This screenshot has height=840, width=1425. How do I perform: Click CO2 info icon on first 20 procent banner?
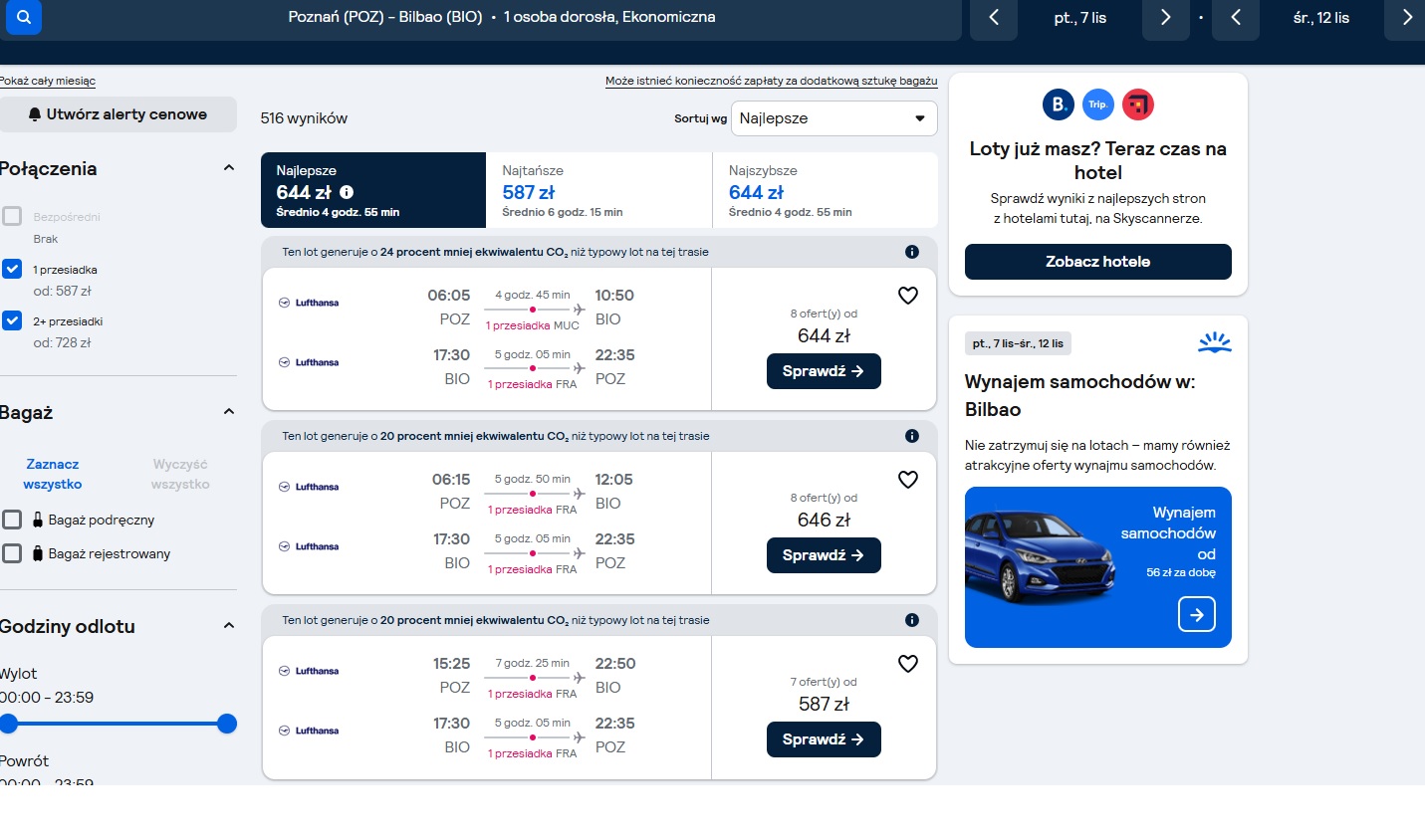click(911, 436)
